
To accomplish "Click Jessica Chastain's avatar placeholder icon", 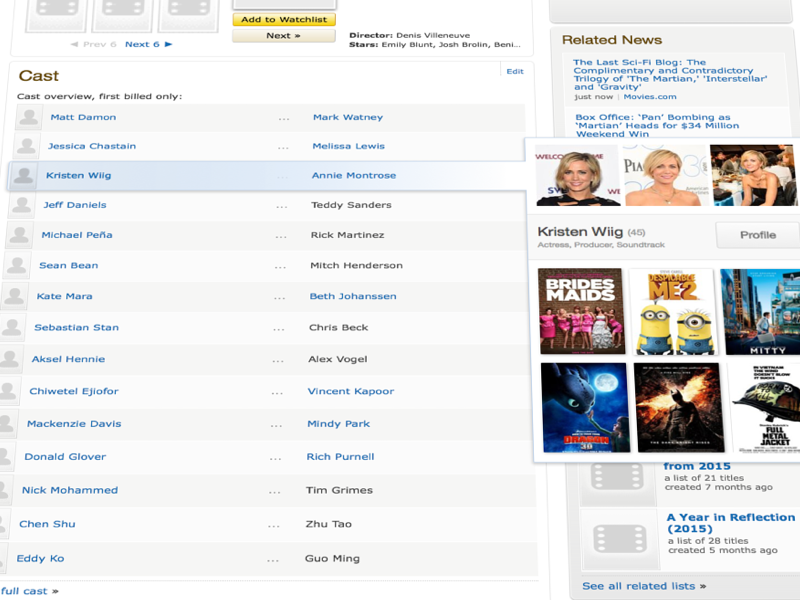I will click(x=26, y=146).
